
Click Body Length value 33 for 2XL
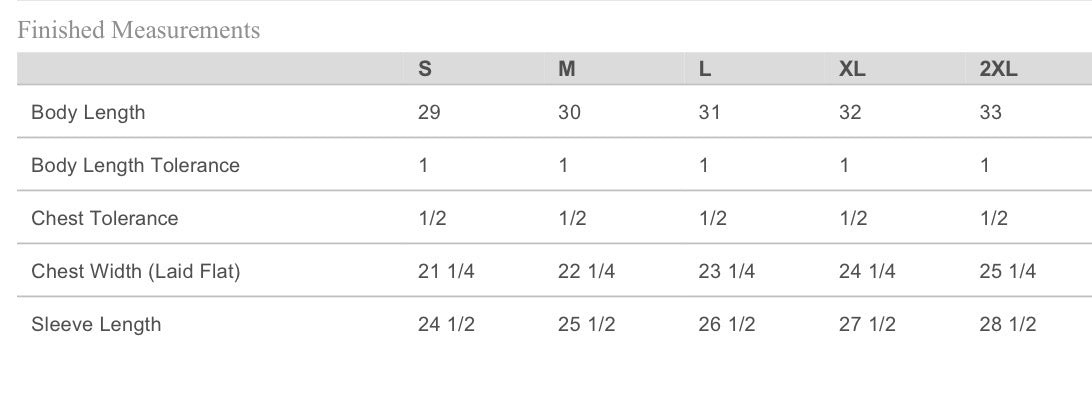[x=990, y=113]
